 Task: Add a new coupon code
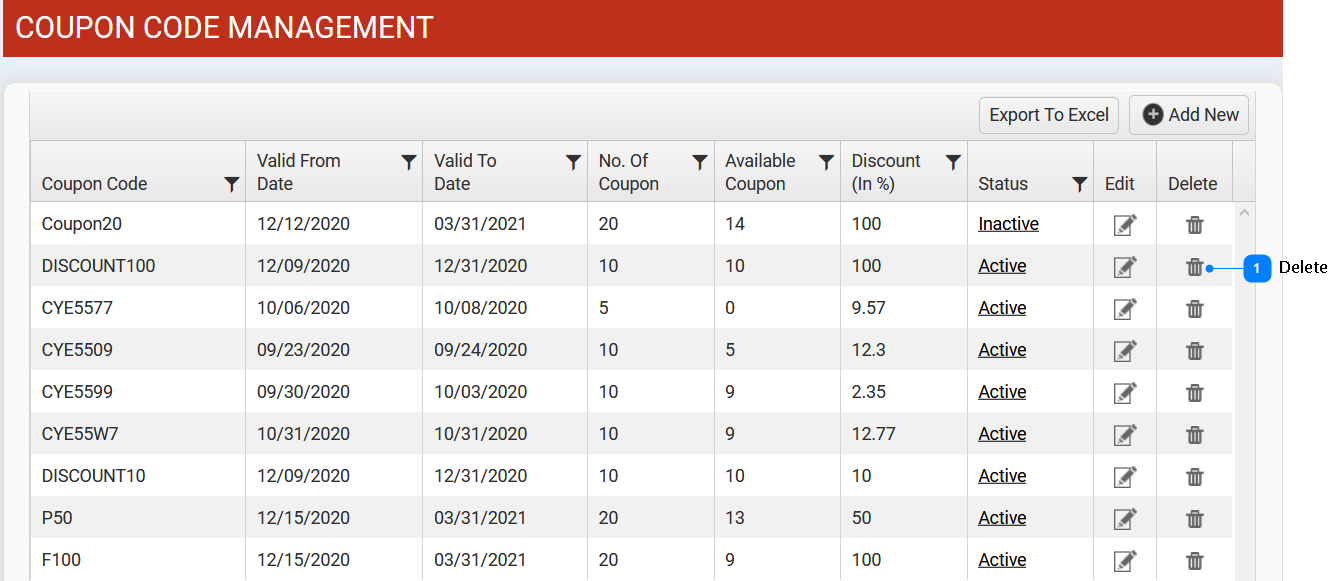(1189, 115)
